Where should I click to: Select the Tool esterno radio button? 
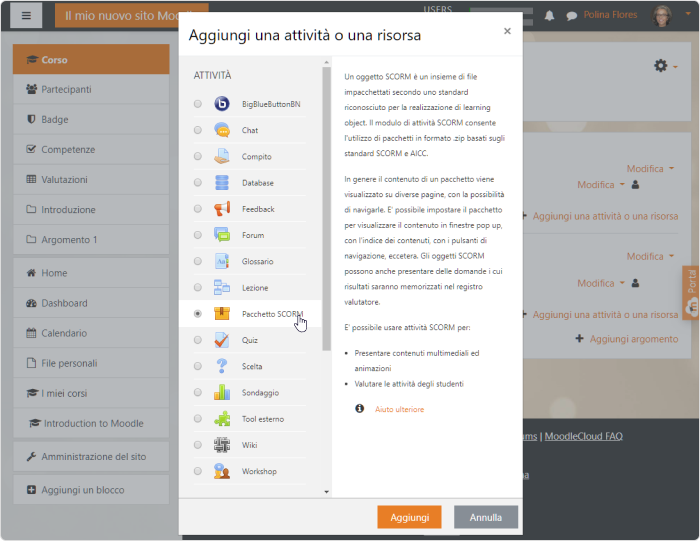coord(197,419)
